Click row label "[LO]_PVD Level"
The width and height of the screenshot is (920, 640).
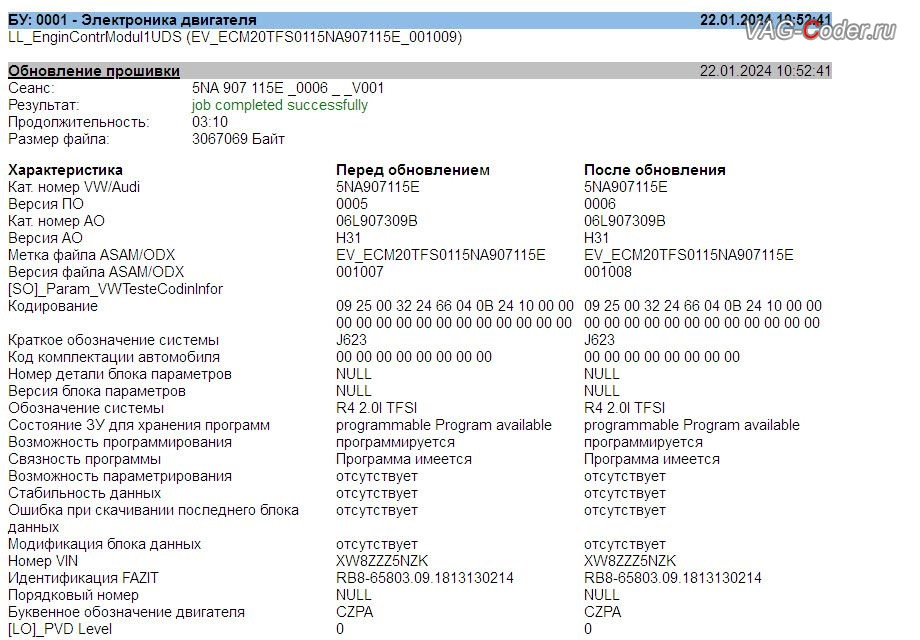(x=60, y=629)
